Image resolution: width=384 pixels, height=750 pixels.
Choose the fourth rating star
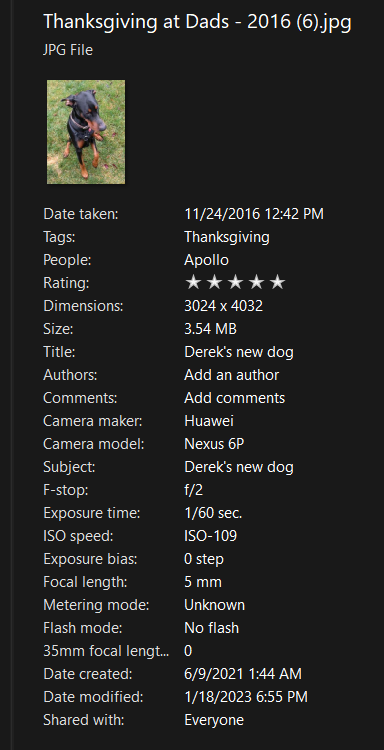(256, 283)
